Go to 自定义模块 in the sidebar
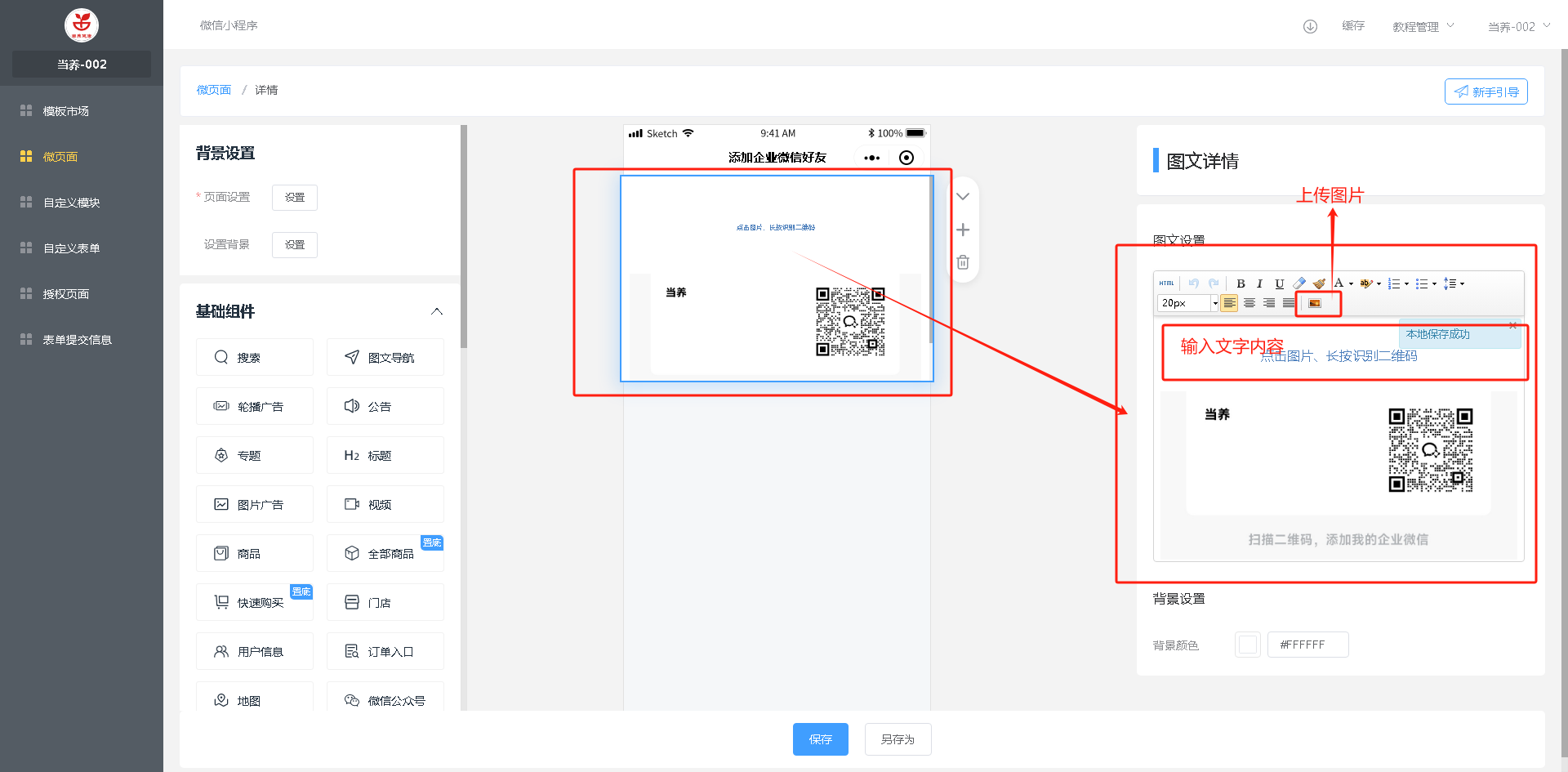Image resolution: width=1568 pixels, height=772 pixels. 71,203
